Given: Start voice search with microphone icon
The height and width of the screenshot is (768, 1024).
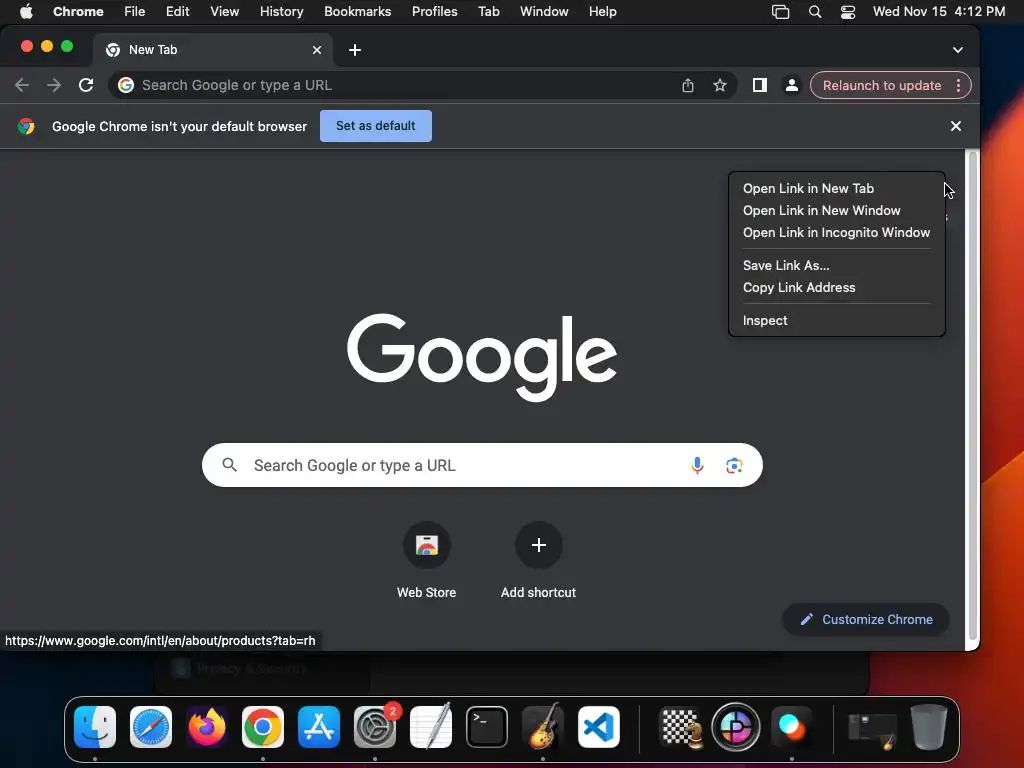Looking at the screenshot, I should click(x=697, y=465).
